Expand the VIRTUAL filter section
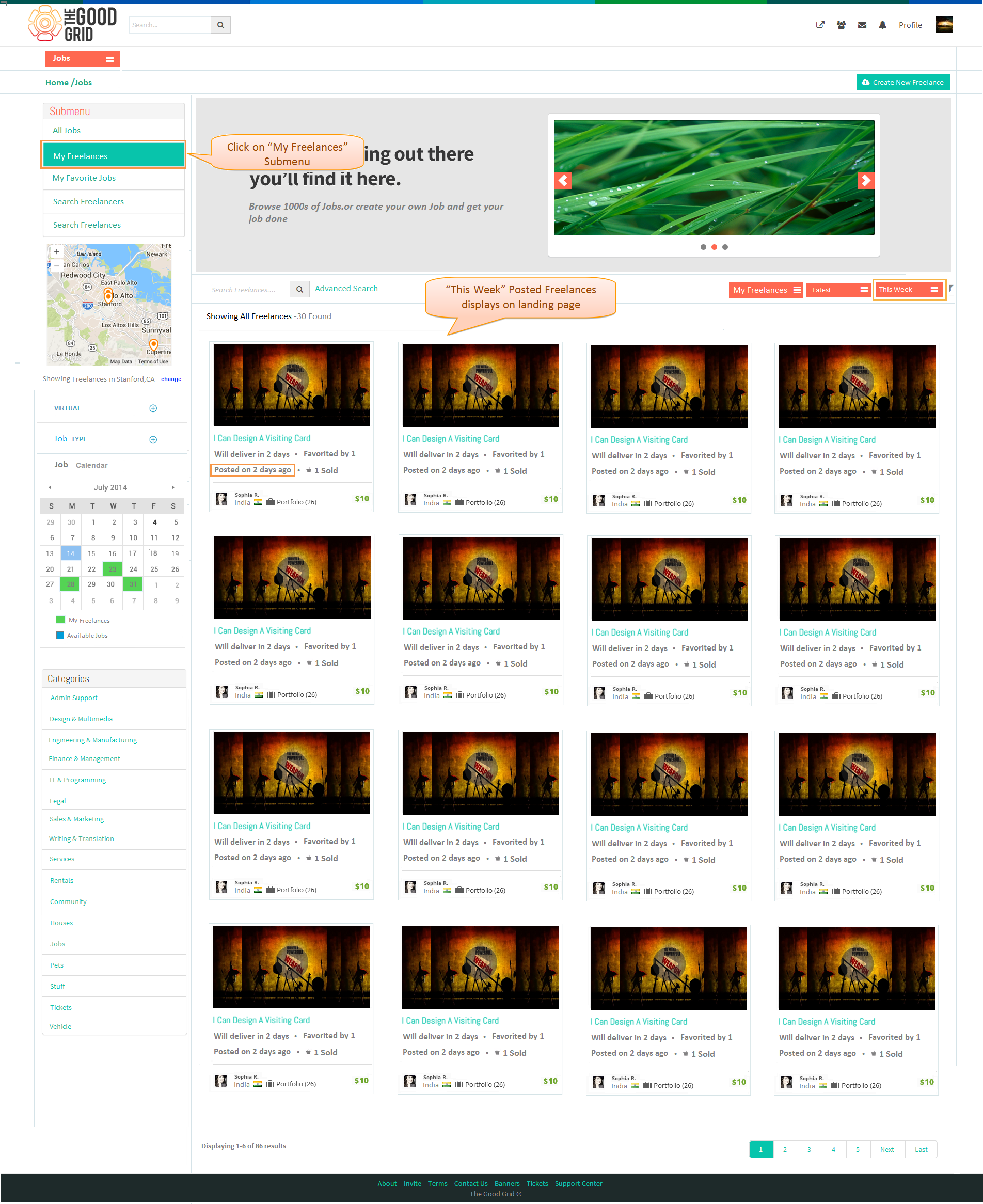 pyautogui.click(x=153, y=408)
